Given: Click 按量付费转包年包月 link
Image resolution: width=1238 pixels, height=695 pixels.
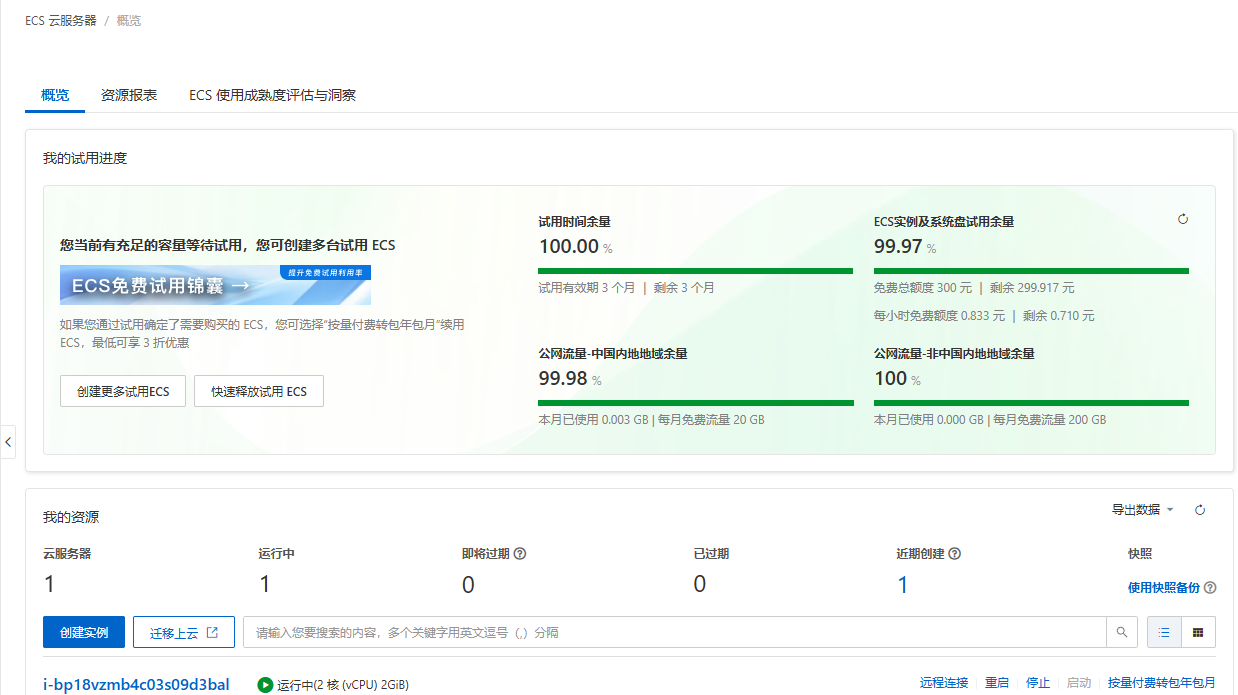Looking at the screenshot, I should coord(1162,683).
